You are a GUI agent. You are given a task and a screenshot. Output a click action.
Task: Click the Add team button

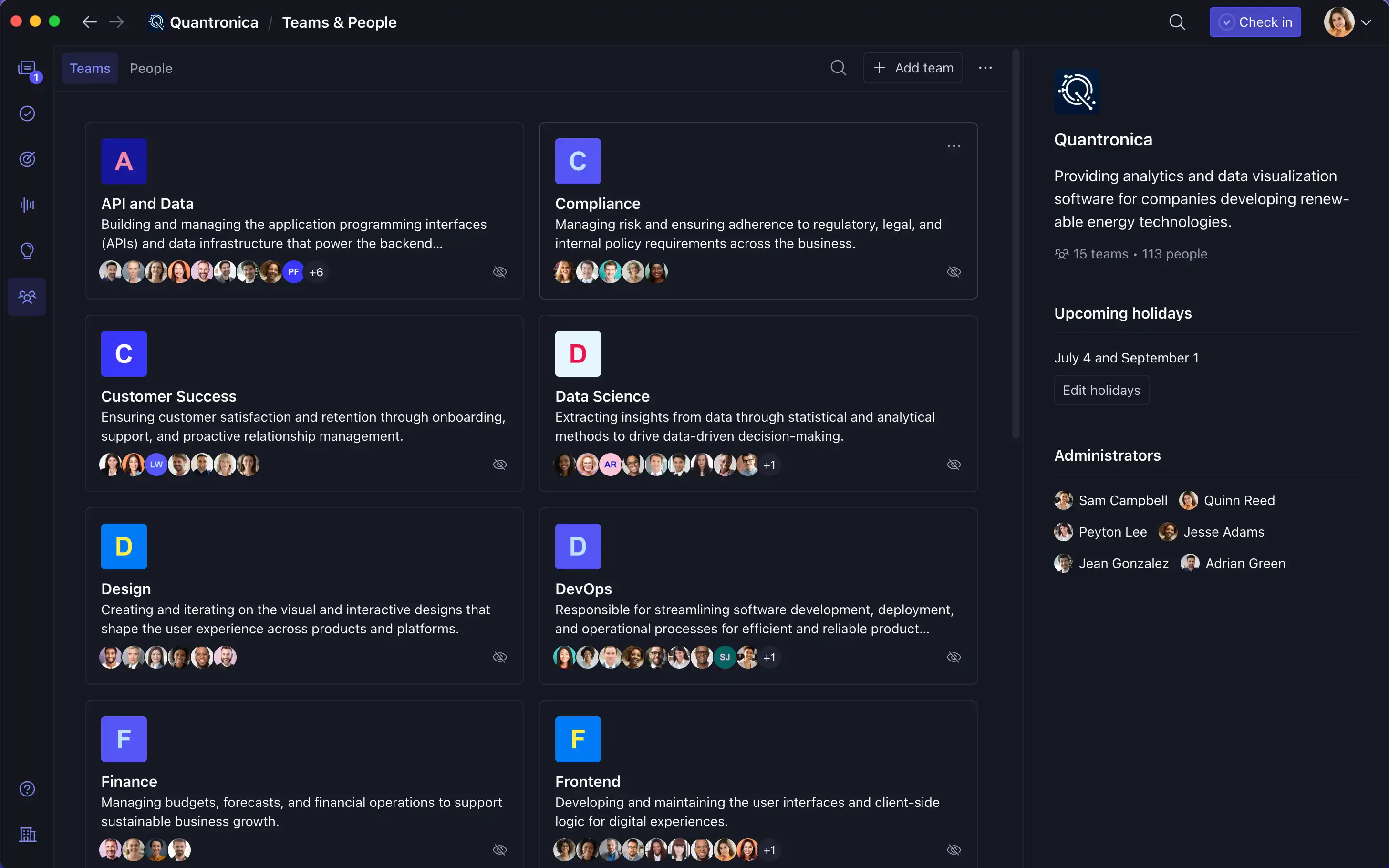tap(912, 68)
